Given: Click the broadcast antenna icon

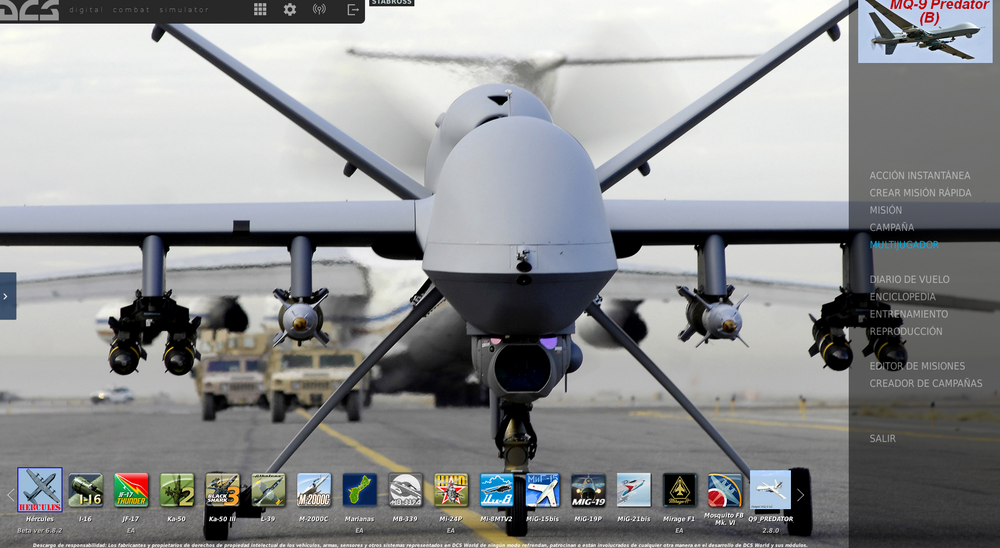Looking at the screenshot, I should (x=320, y=9).
